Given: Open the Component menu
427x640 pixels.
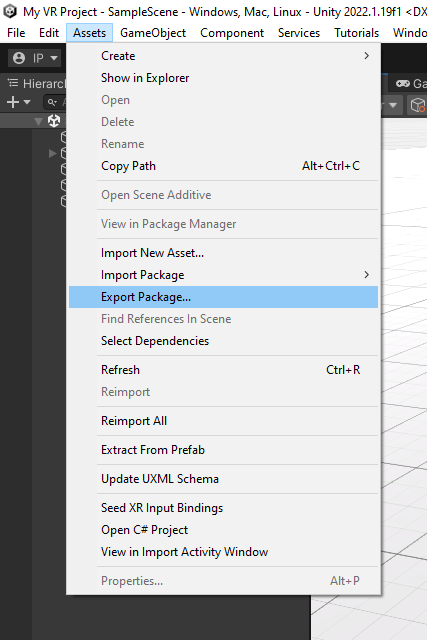Looking at the screenshot, I should tap(232, 33).
